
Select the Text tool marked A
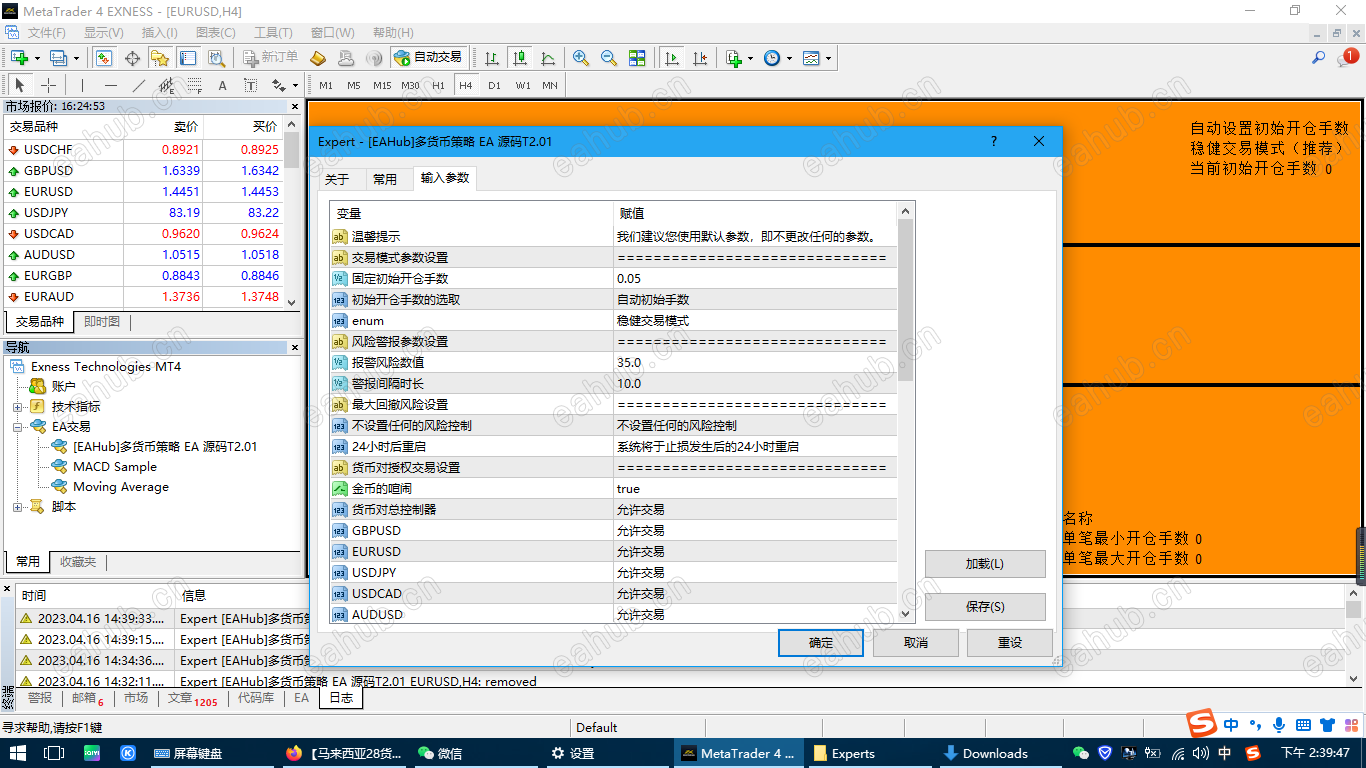[x=223, y=85]
